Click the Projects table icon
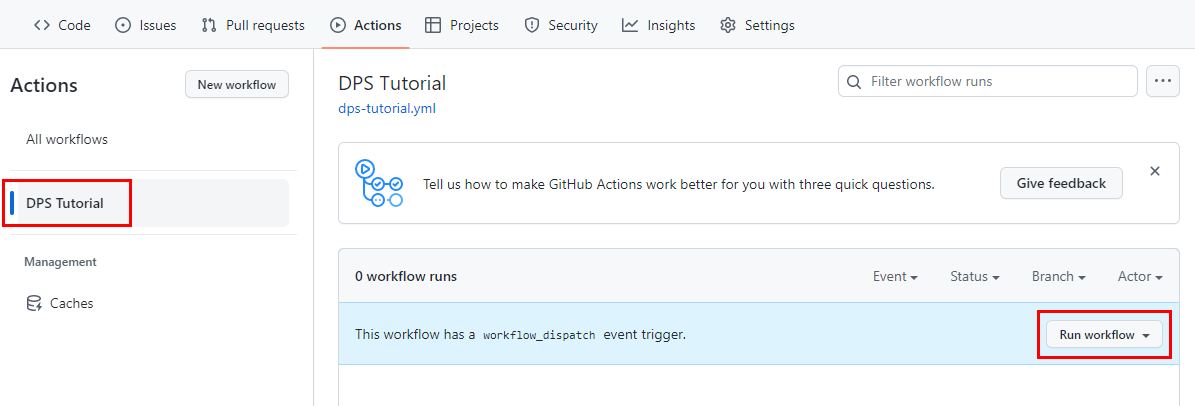Screen dimensions: 1195x406 [x=433, y=25]
